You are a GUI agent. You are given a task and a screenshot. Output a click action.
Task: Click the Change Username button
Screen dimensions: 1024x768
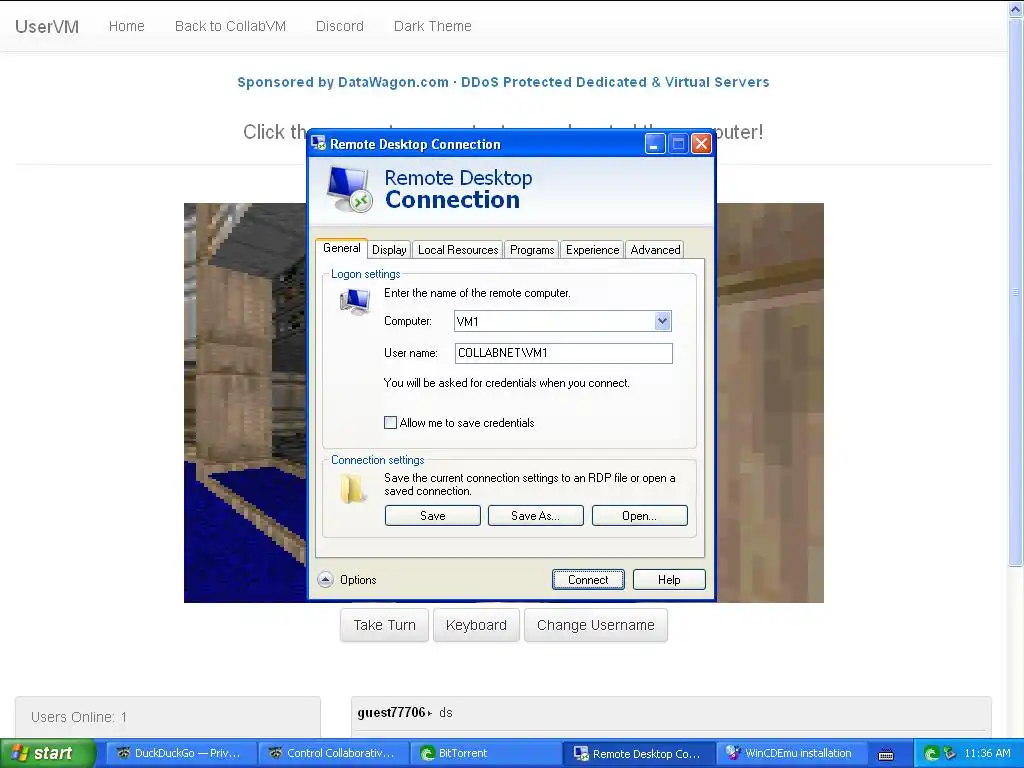(x=596, y=625)
